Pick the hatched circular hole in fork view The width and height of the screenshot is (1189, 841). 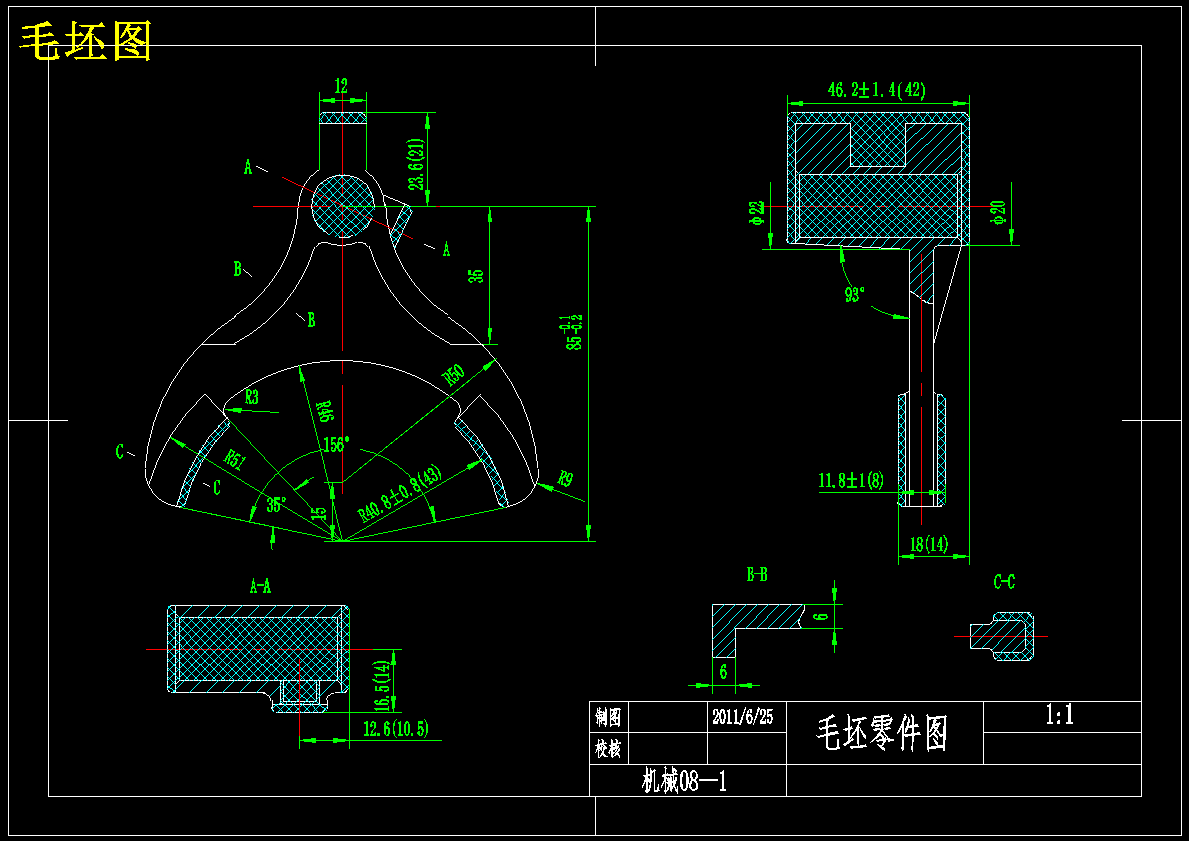tap(343, 206)
